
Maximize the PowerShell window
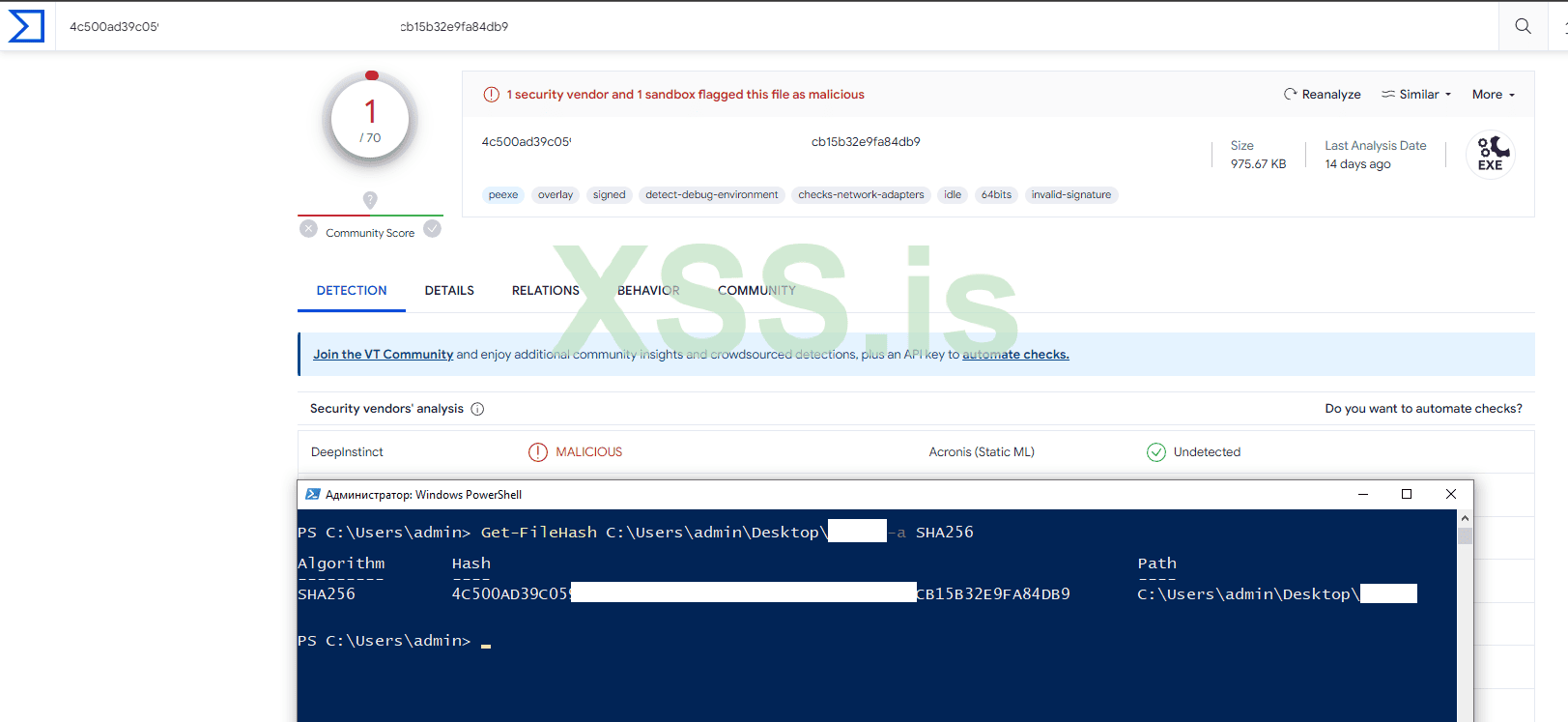tap(1407, 494)
